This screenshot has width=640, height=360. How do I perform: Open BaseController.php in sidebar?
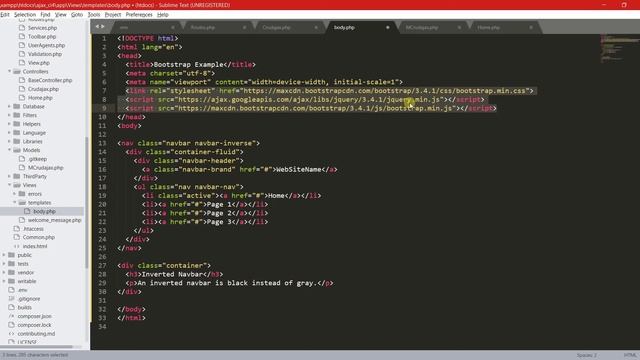pyautogui.click(x=50, y=80)
